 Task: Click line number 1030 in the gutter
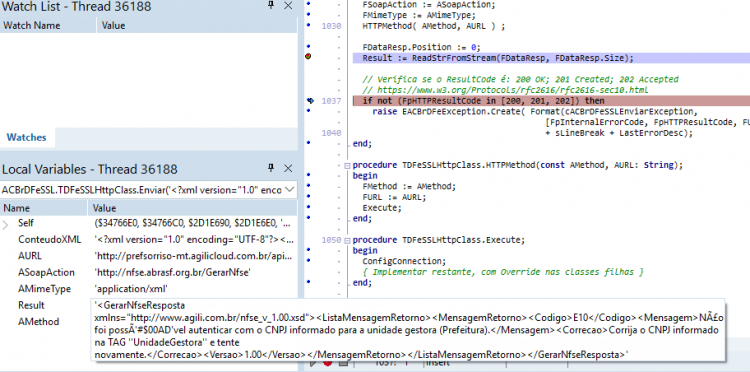(x=331, y=26)
